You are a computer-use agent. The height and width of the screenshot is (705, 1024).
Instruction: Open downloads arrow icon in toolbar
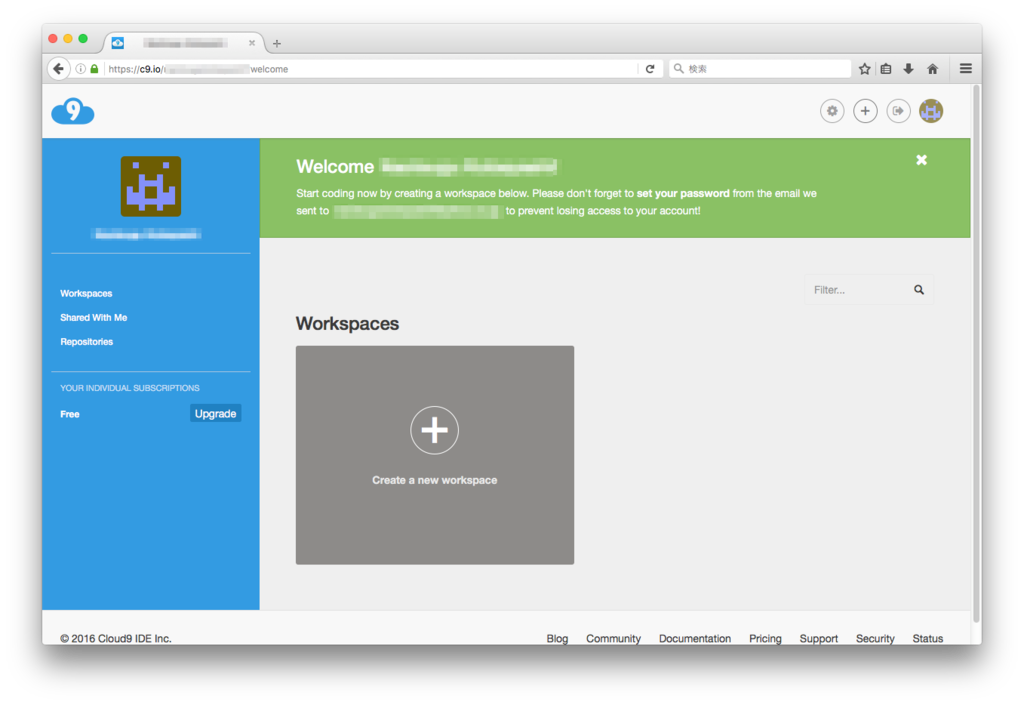pos(908,69)
